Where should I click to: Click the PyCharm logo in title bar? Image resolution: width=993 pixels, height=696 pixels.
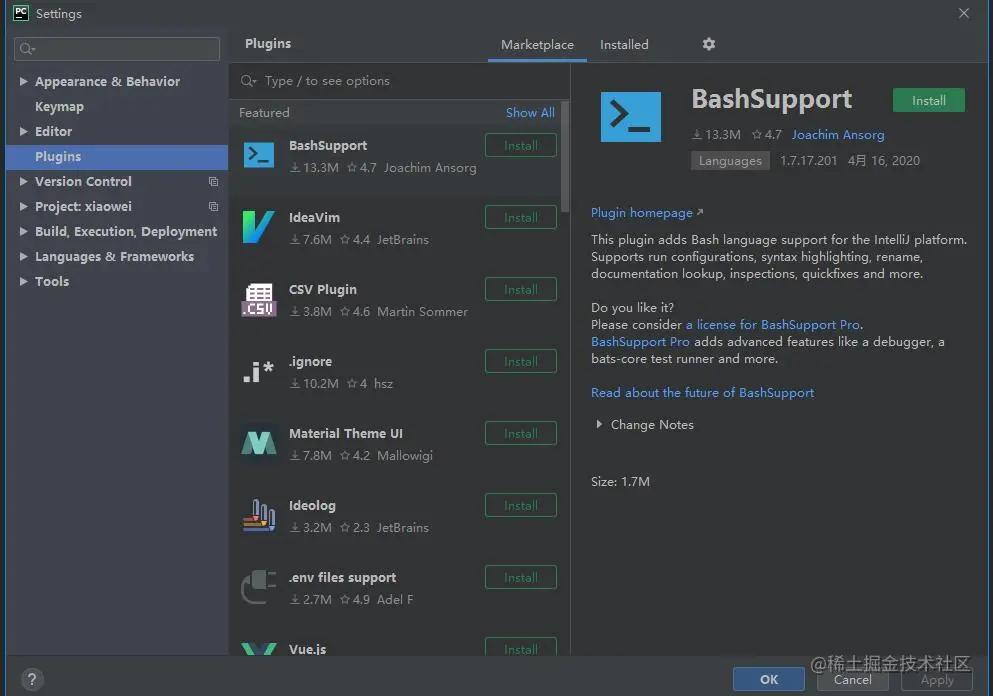point(21,13)
